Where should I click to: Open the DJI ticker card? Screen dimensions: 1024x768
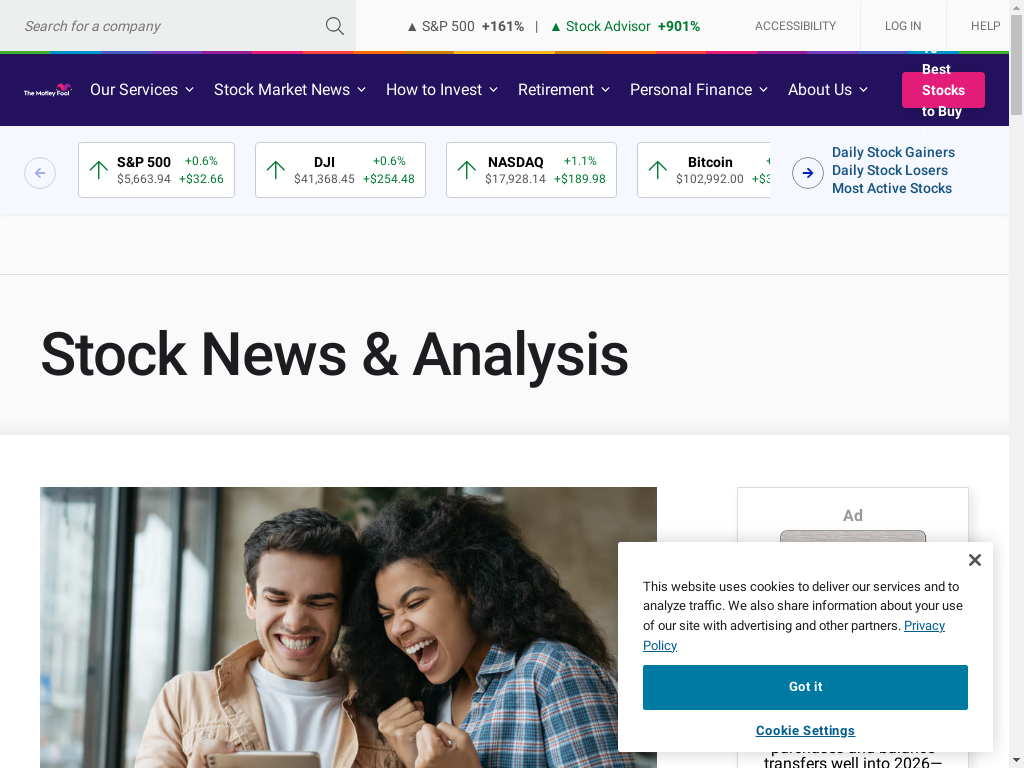(x=340, y=170)
